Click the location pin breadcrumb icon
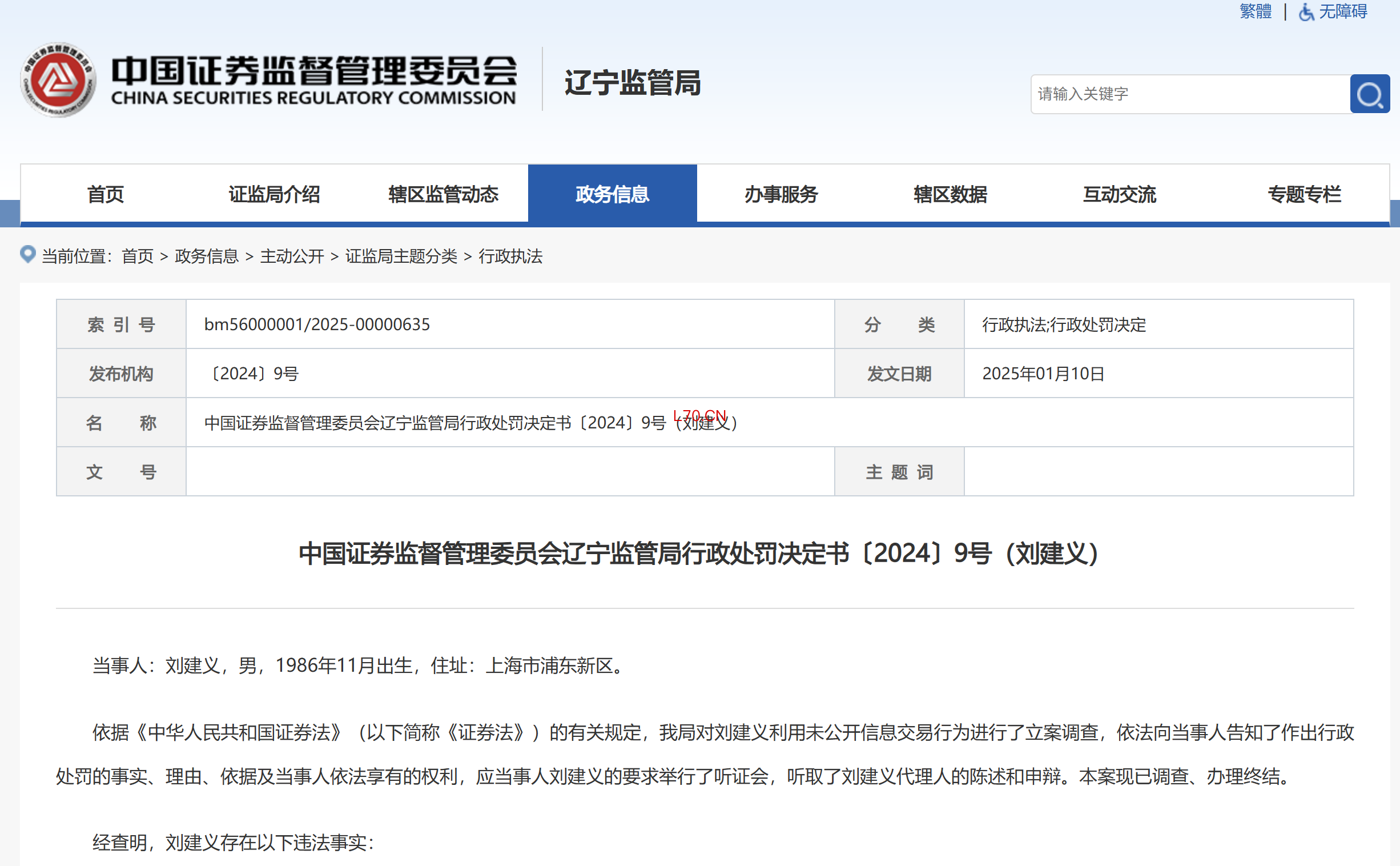The image size is (1400, 866). coord(27,254)
